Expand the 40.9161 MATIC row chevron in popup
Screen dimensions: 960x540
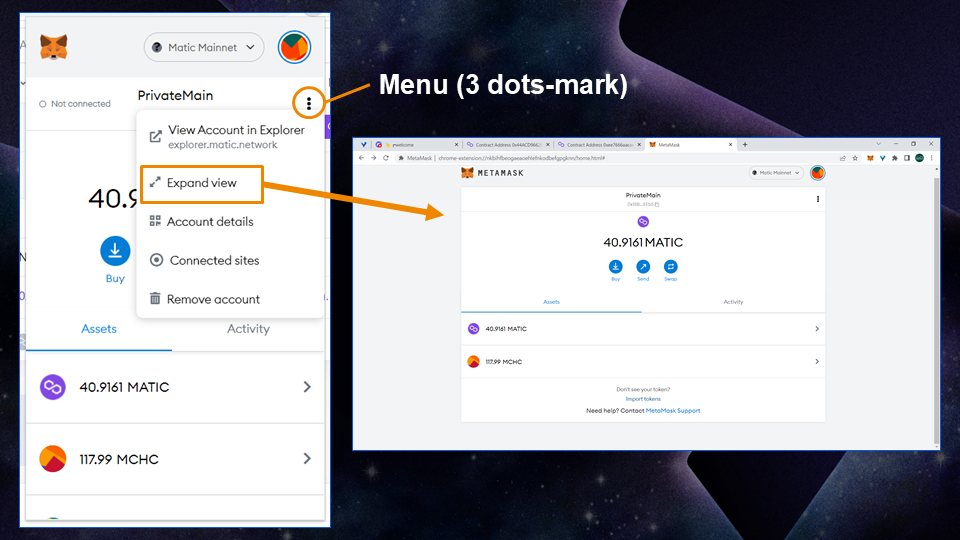(307, 387)
